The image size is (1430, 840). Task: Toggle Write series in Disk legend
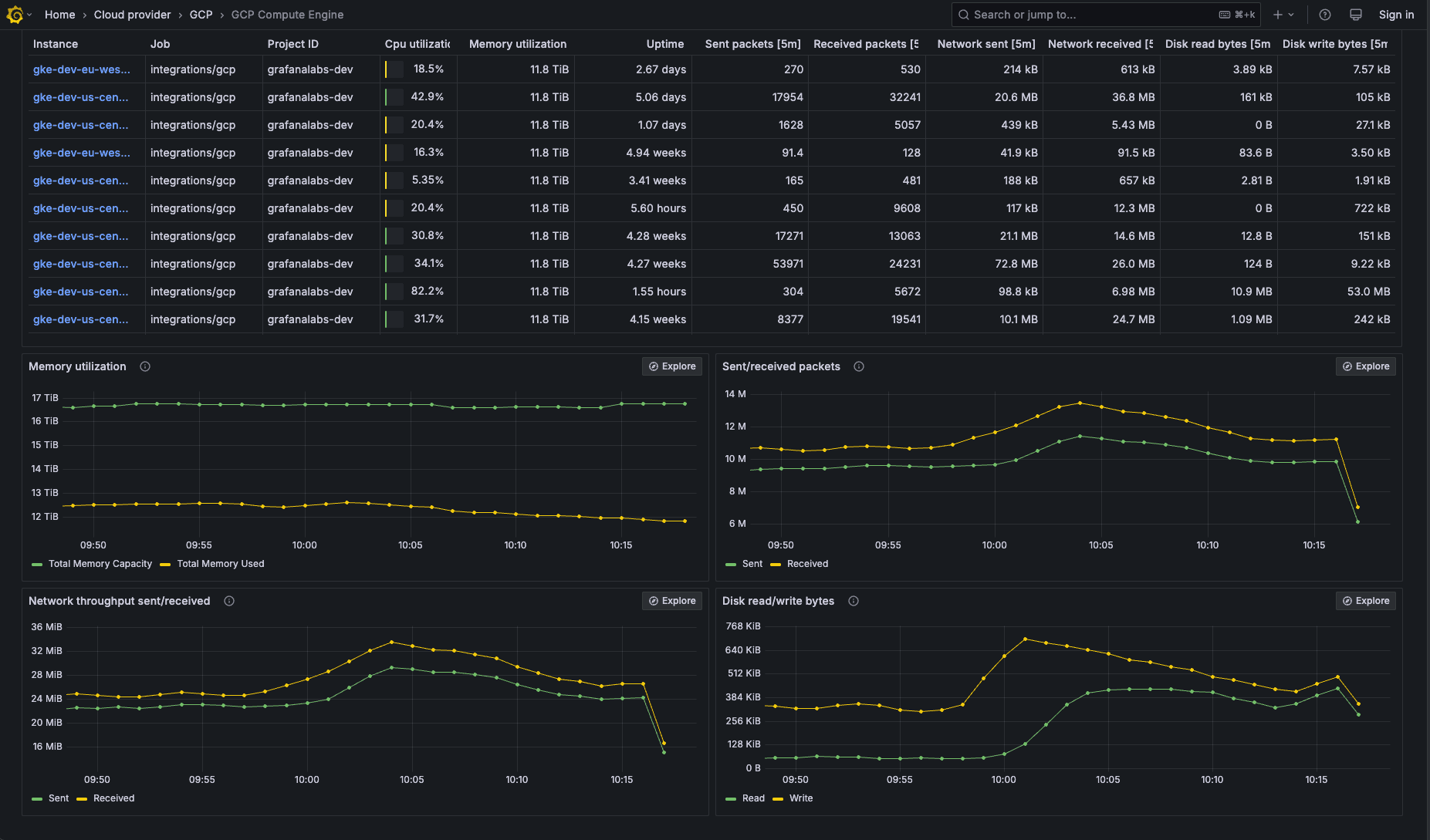(793, 798)
